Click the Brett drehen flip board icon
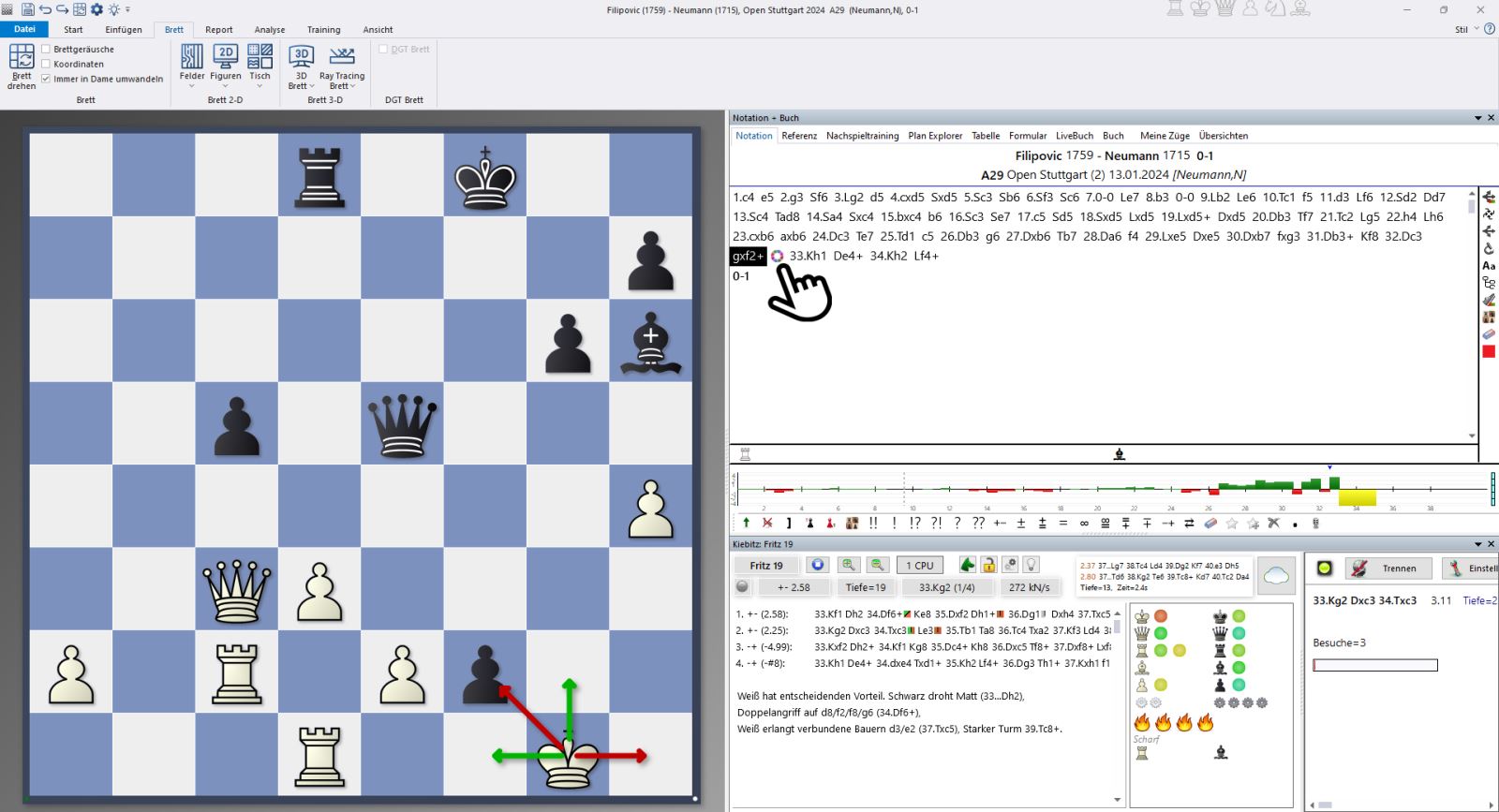The image size is (1499, 812). (22, 66)
